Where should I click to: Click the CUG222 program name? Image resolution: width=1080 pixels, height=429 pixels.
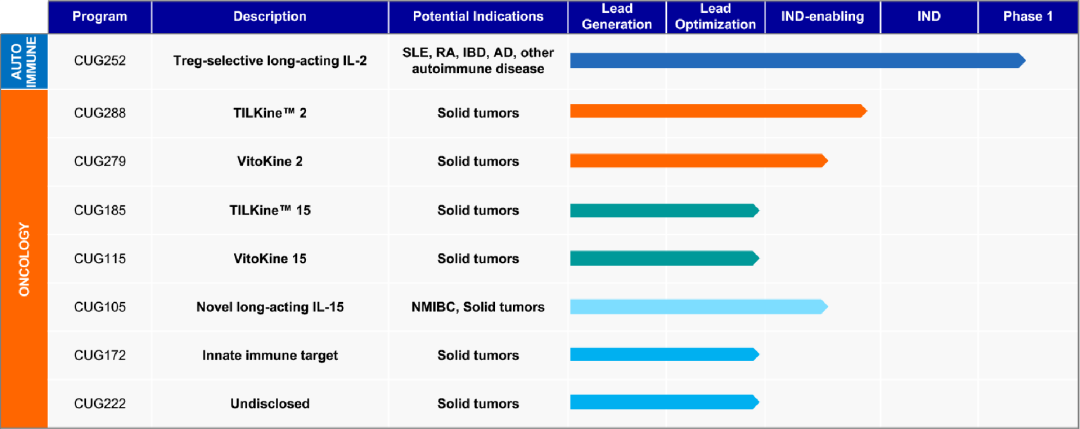(99, 404)
